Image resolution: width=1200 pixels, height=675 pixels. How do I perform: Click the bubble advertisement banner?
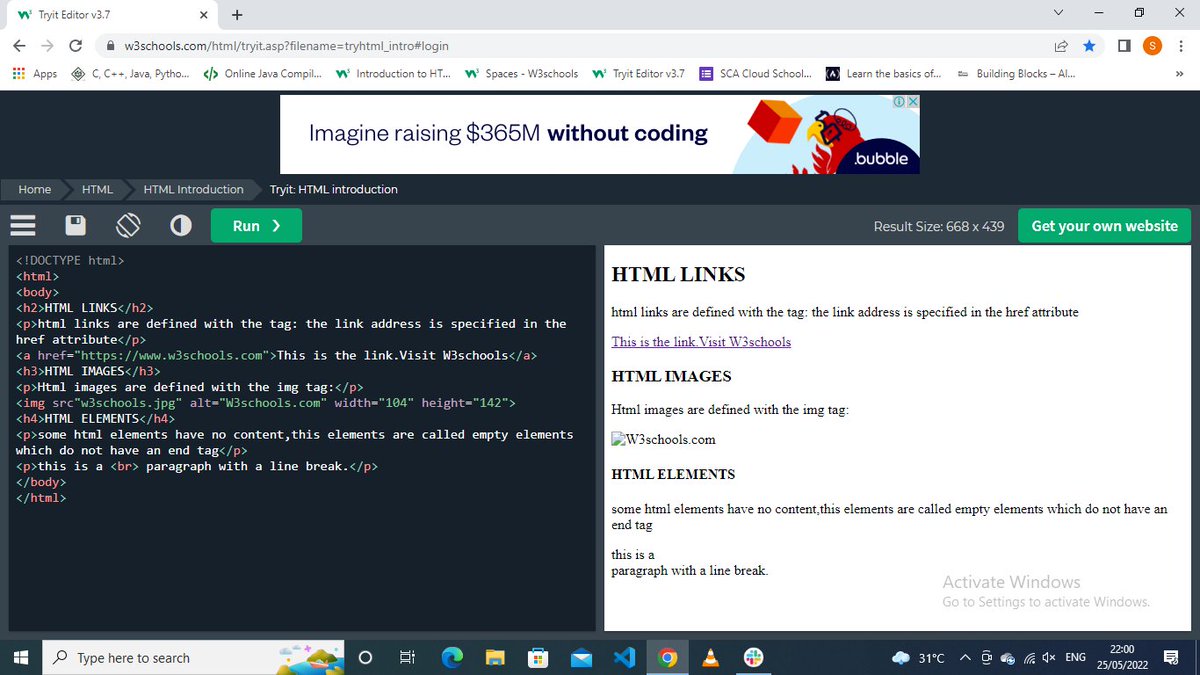599,134
